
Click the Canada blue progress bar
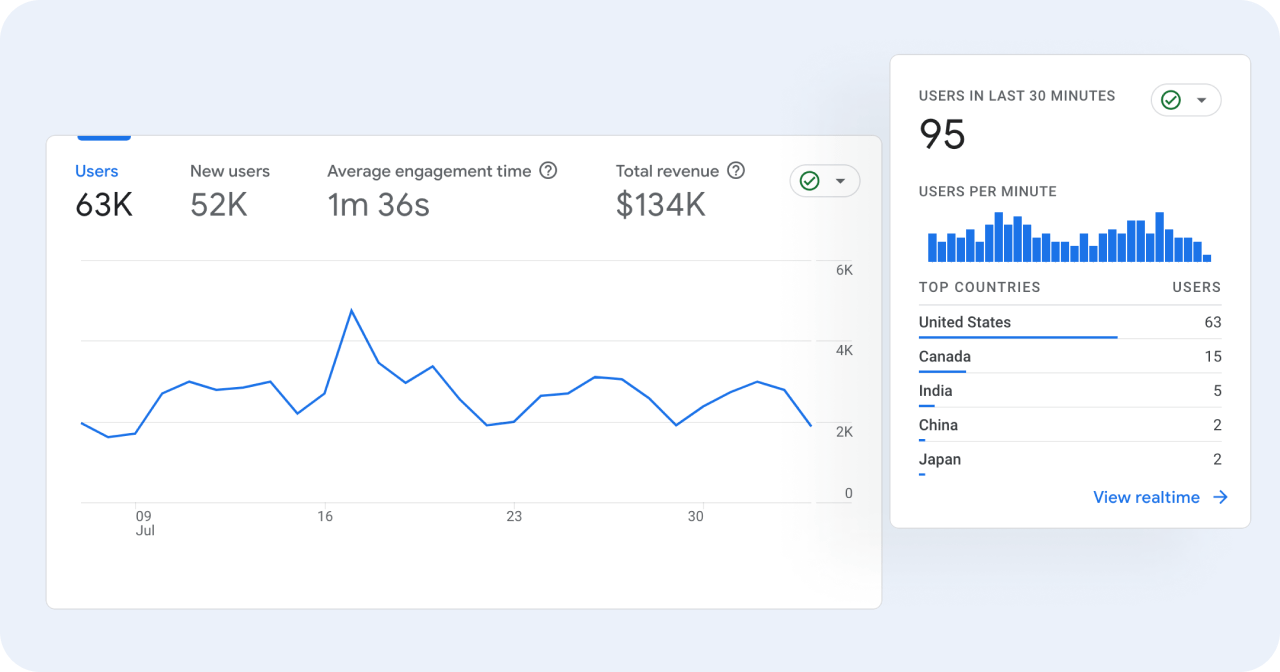tap(942, 372)
